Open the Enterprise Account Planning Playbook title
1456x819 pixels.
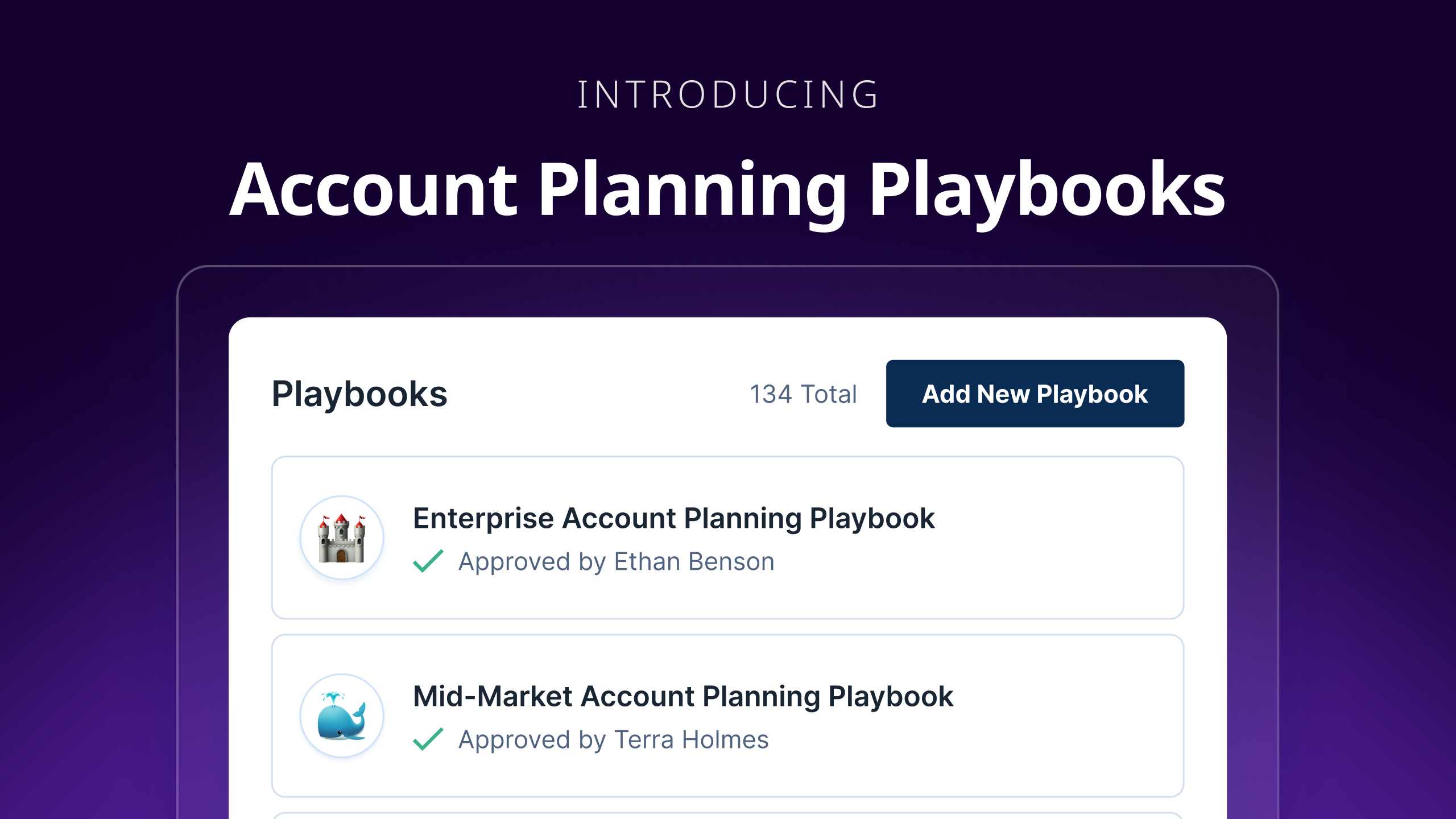[673, 519]
